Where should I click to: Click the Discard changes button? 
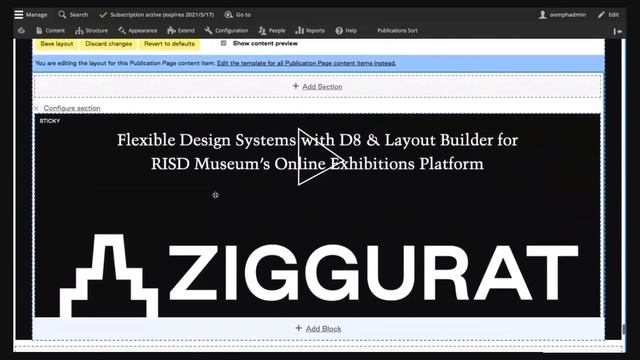click(109, 44)
